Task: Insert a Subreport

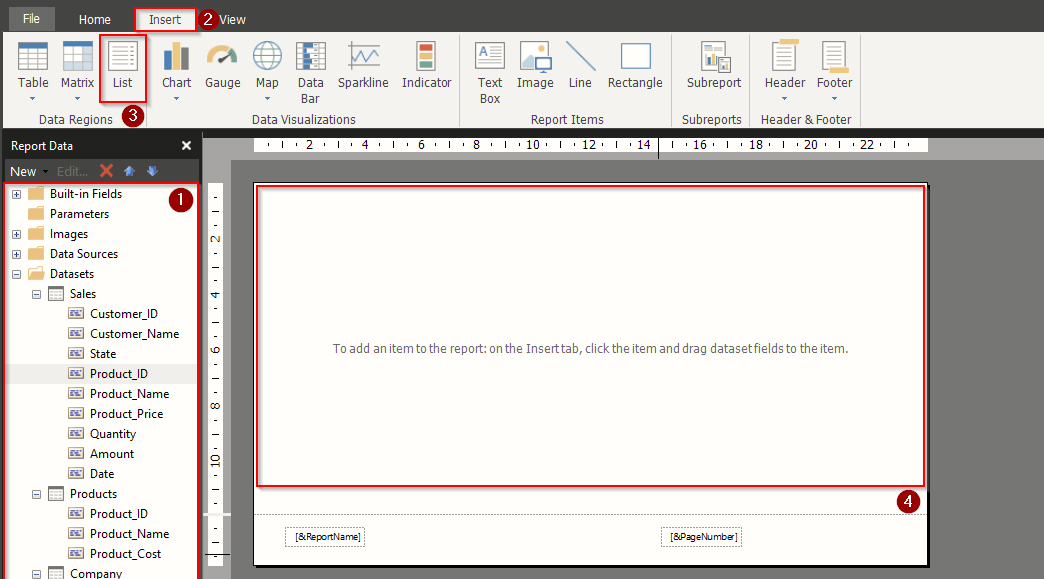Action: 713,62
